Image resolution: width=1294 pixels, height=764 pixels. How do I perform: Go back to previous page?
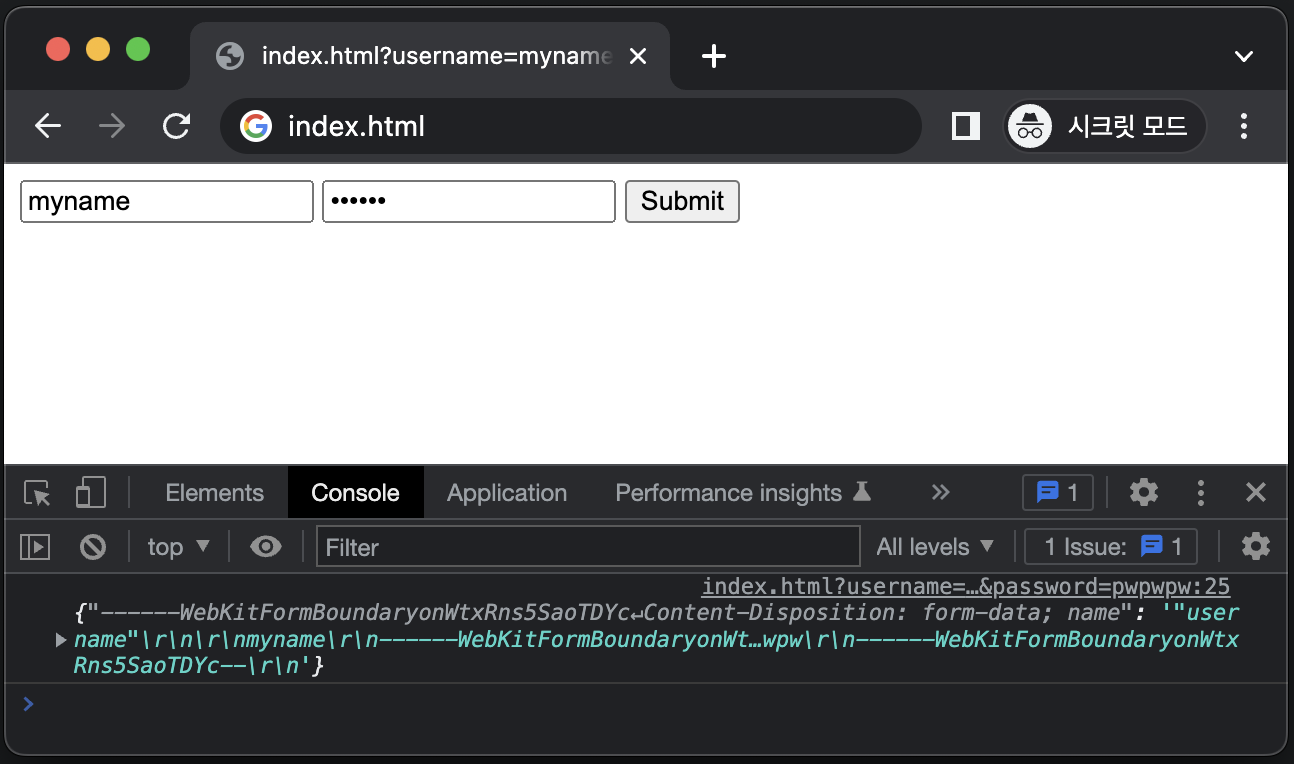tap(48, 126)
